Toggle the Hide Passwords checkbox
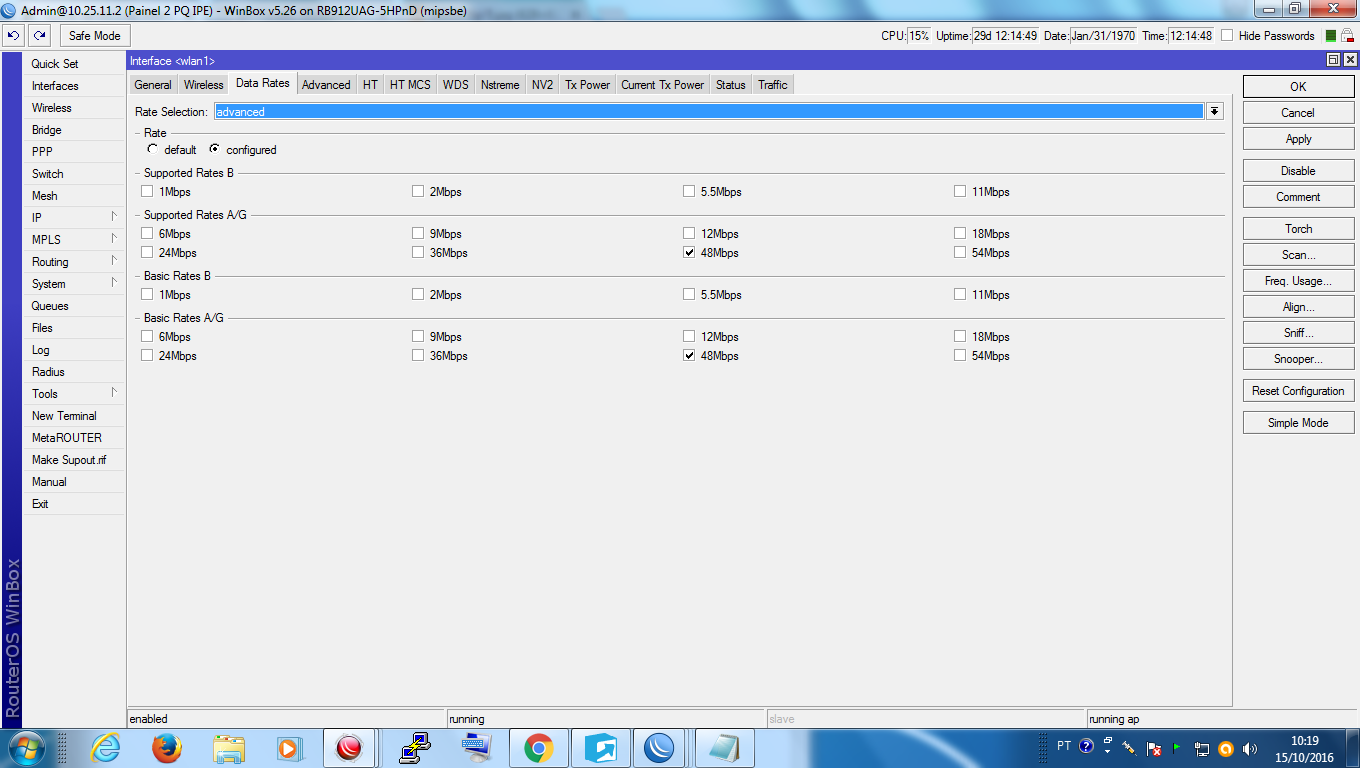1360x768 pixels. 1227,36
